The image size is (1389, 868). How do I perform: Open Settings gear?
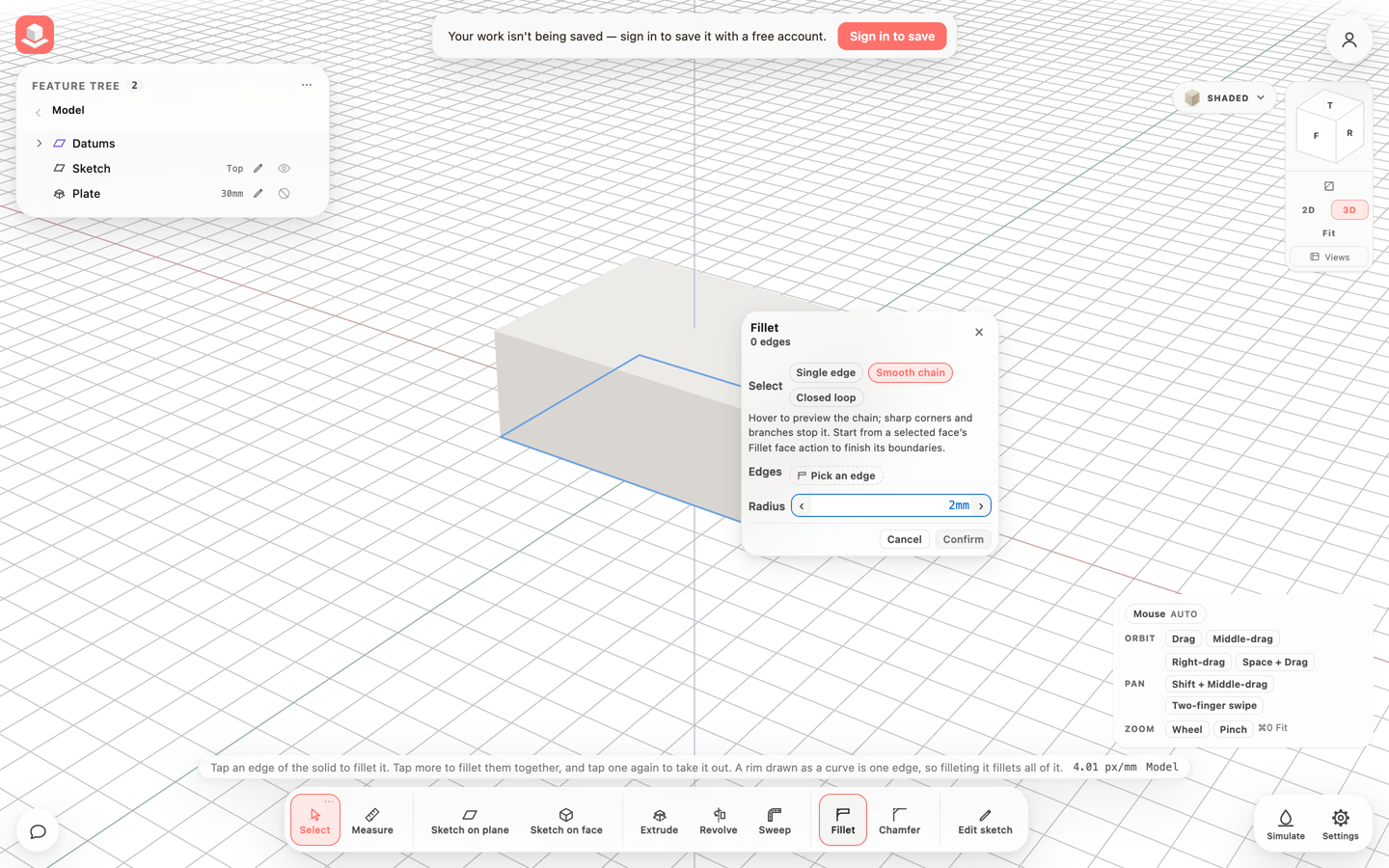coord(1341,824)
